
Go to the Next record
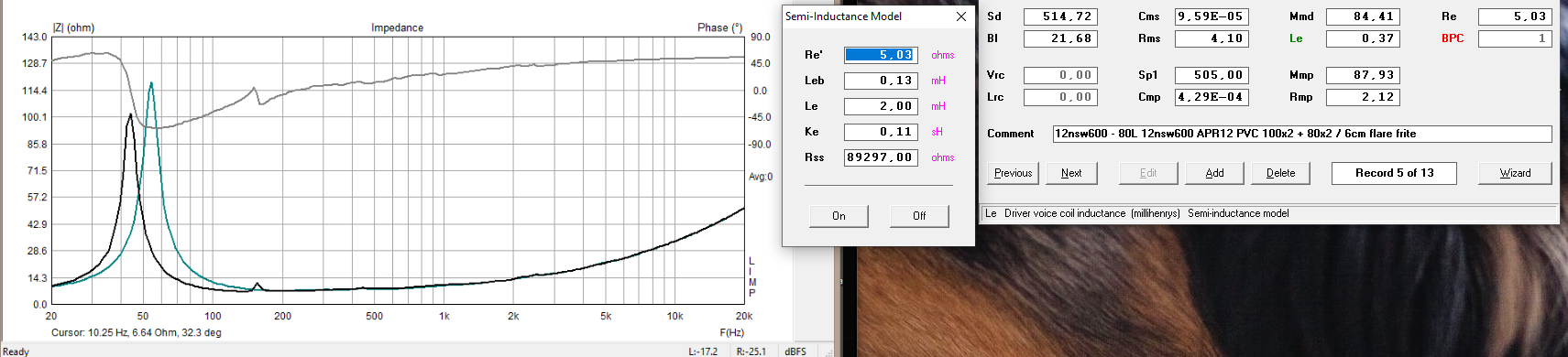(x=1071, y=173)
